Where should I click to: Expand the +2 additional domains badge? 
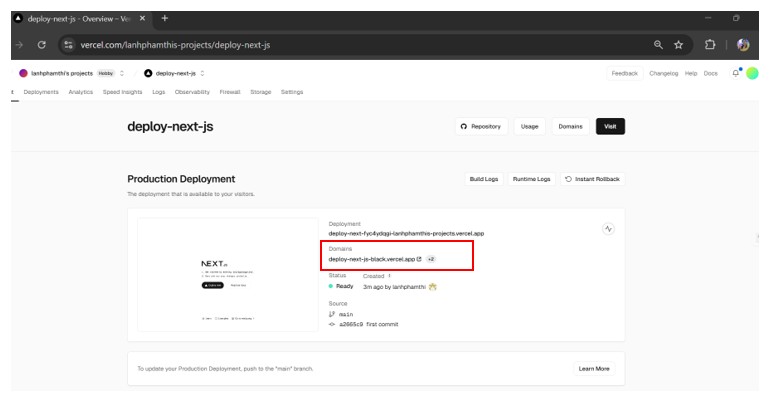[431, 259]
